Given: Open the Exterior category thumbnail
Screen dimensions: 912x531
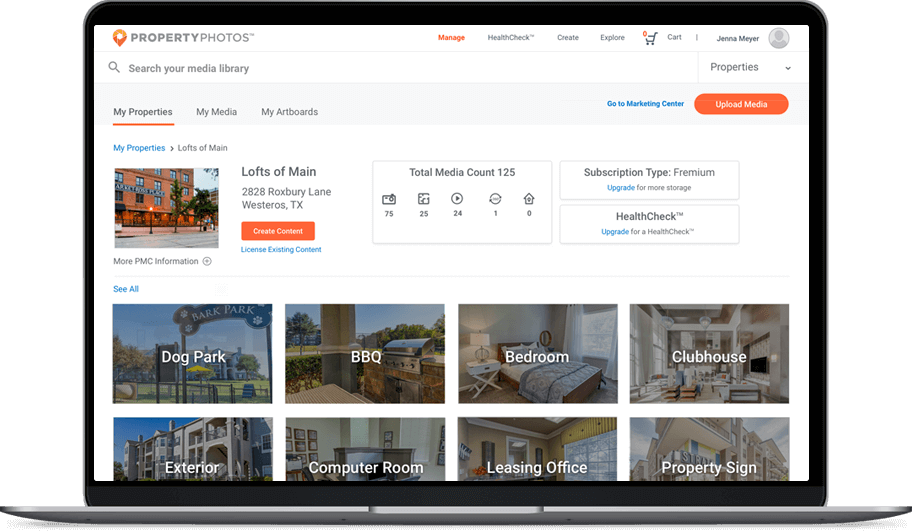Looking at the screenshot, I should [193, 449].
